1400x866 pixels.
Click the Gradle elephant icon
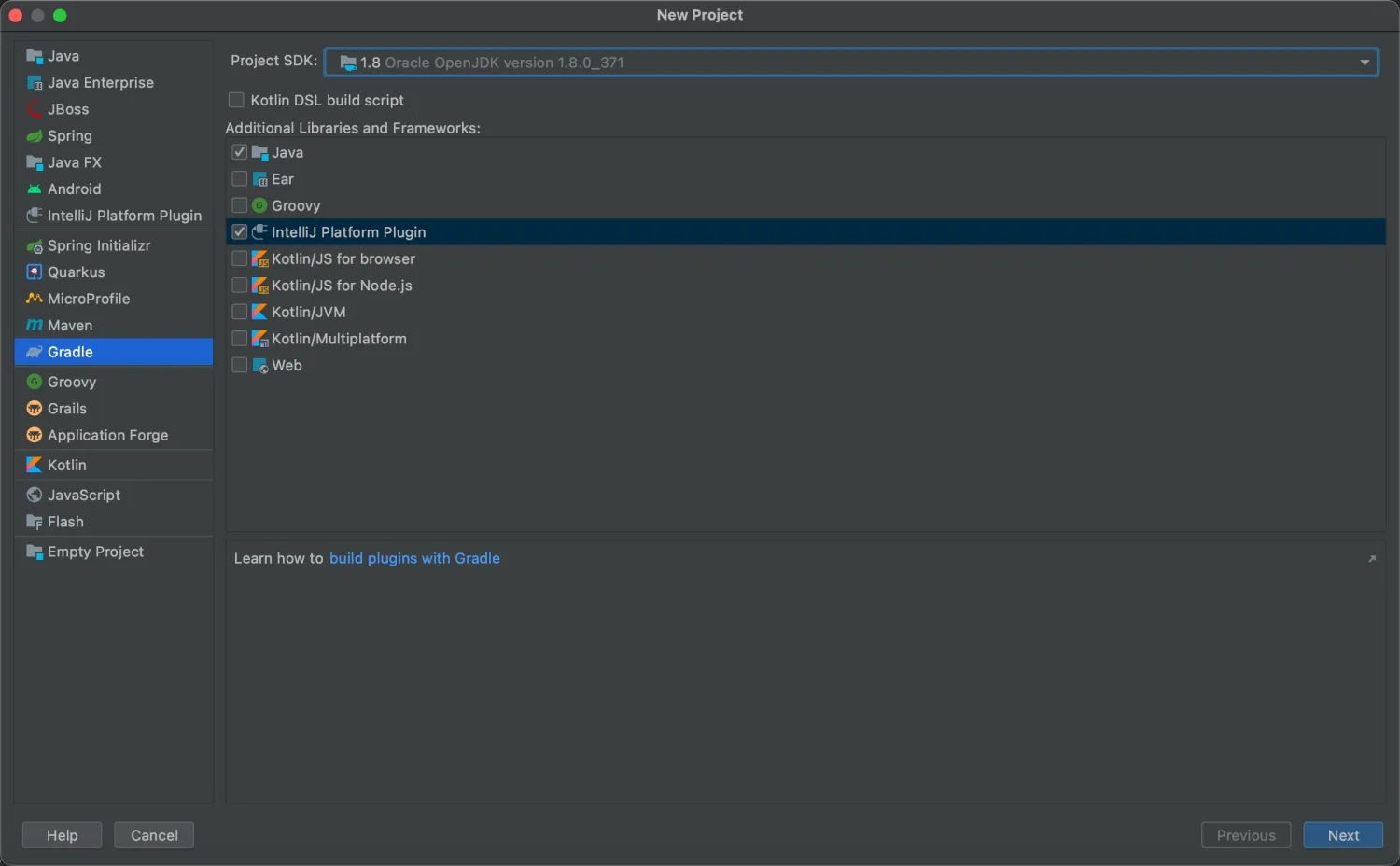coord(35,352)
